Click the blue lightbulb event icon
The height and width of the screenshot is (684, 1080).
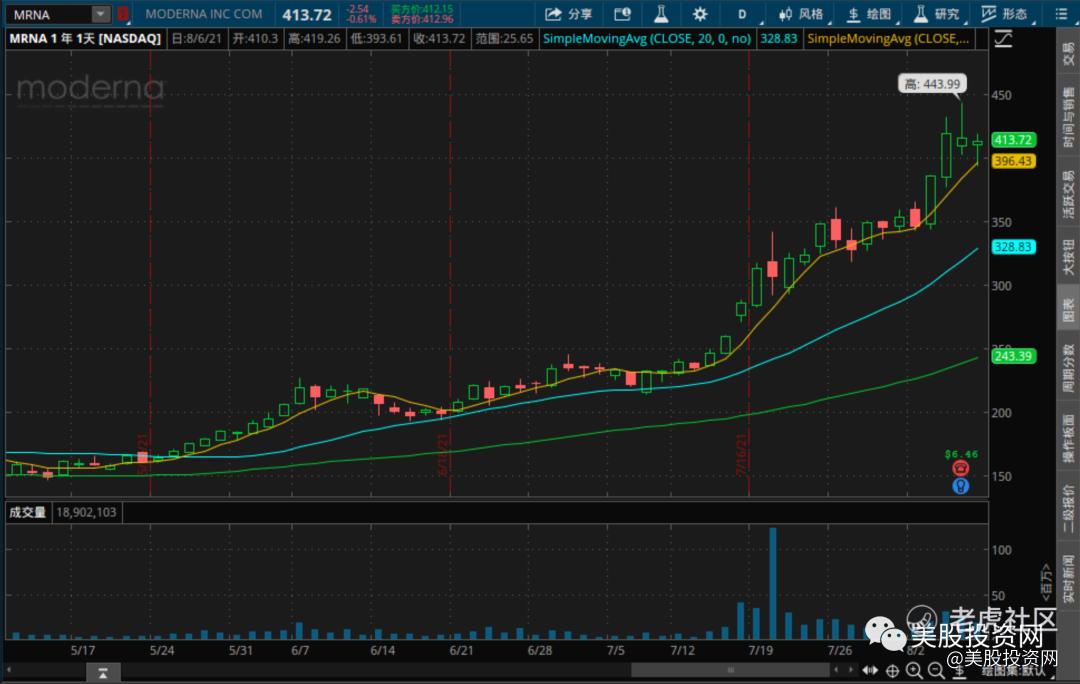(x=961, y=486)
